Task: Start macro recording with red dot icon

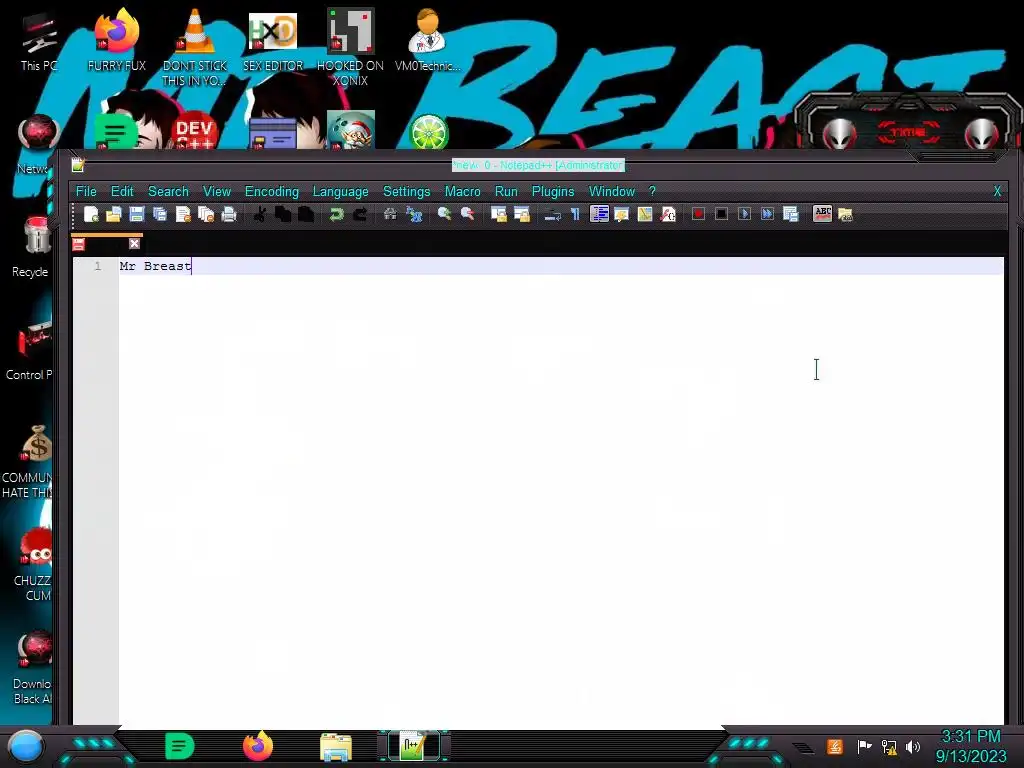Action: pyautogui.click(x=698, y=214)
